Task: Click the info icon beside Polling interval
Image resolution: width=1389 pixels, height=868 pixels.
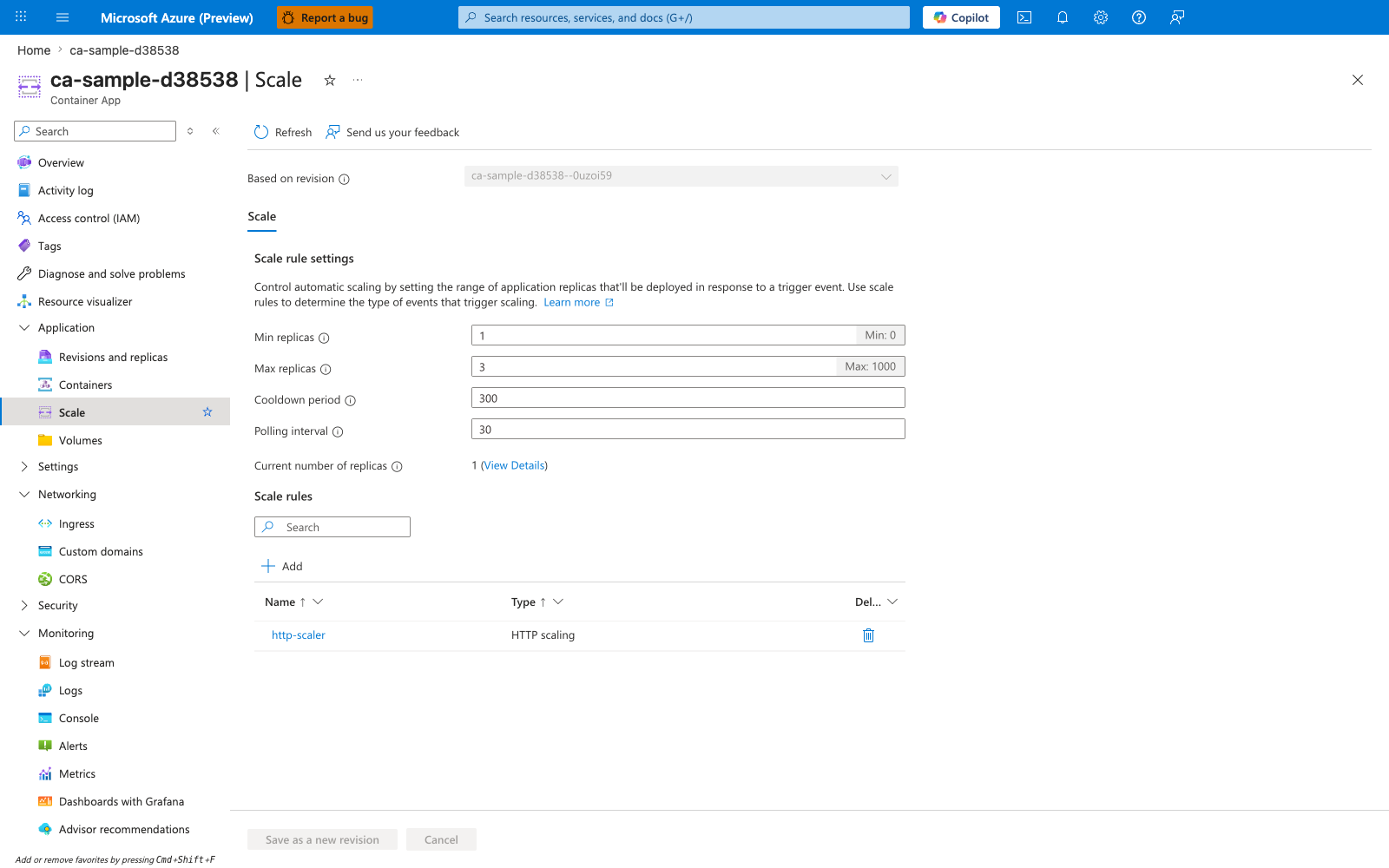Action: click(x=338, y=432)
